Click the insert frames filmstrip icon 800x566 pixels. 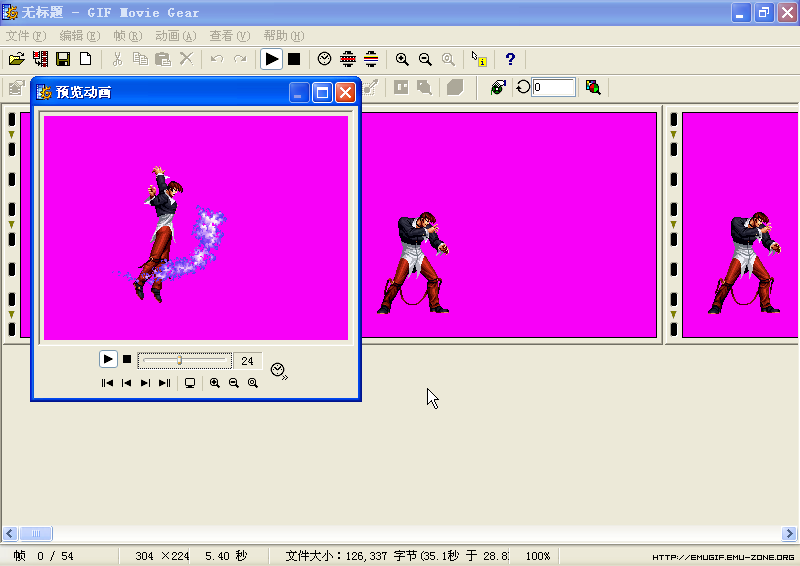pyautogui.click(x=40, y=59)
